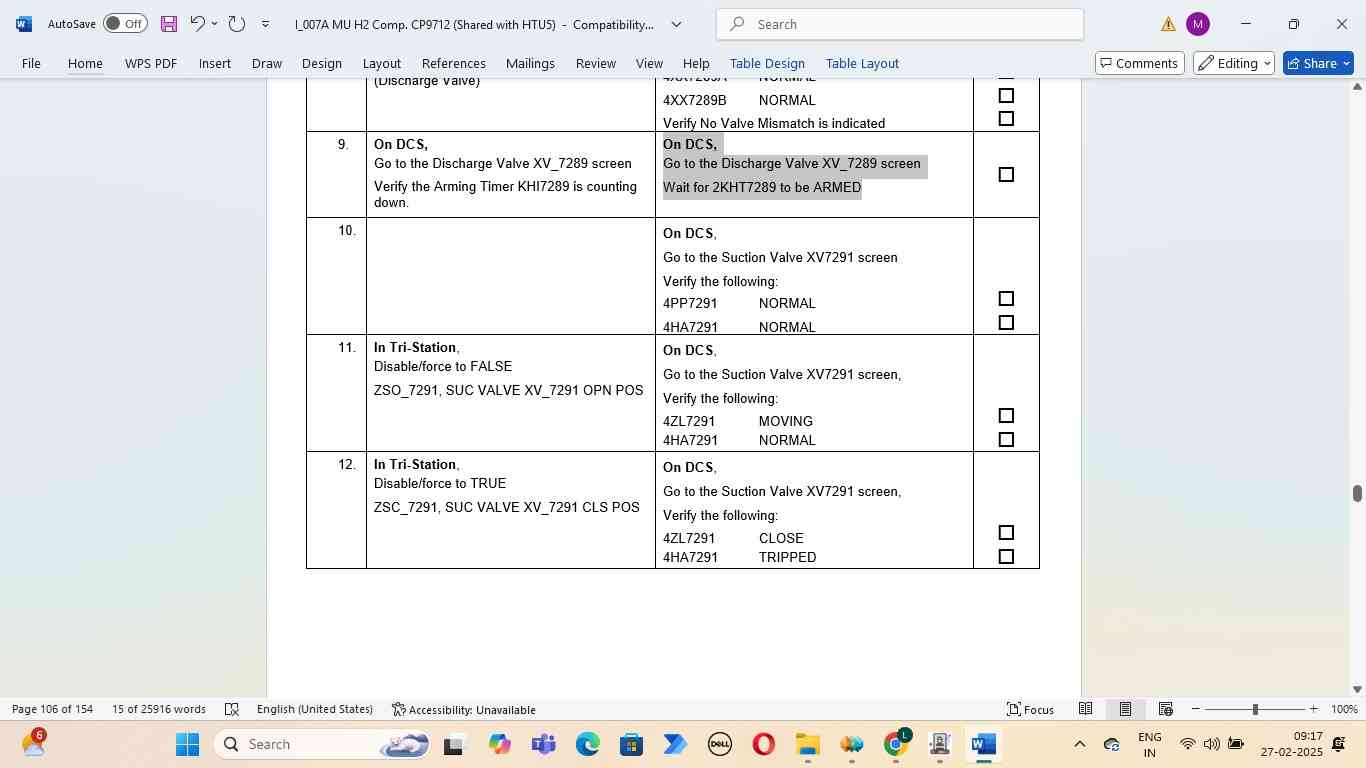The height and width of the screenshot is (768, 1366).
Task: Open the user account avatar M
Action: click(1198, 24)
